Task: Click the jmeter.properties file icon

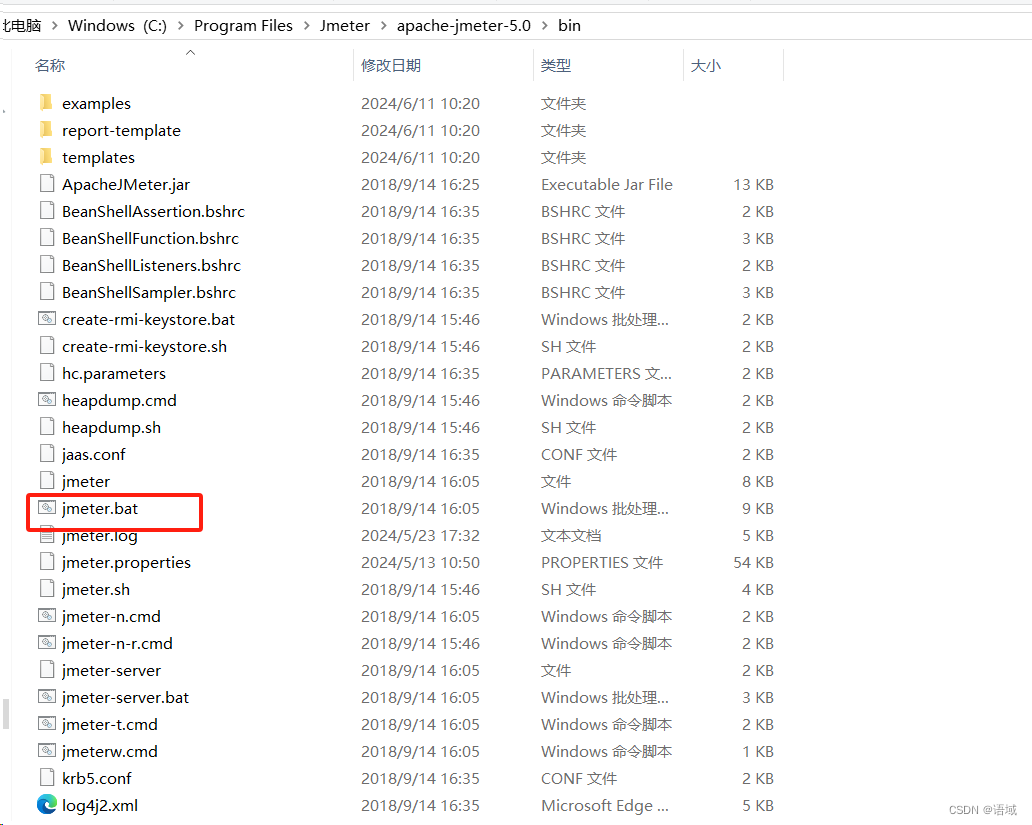Action: pos(47,562)
